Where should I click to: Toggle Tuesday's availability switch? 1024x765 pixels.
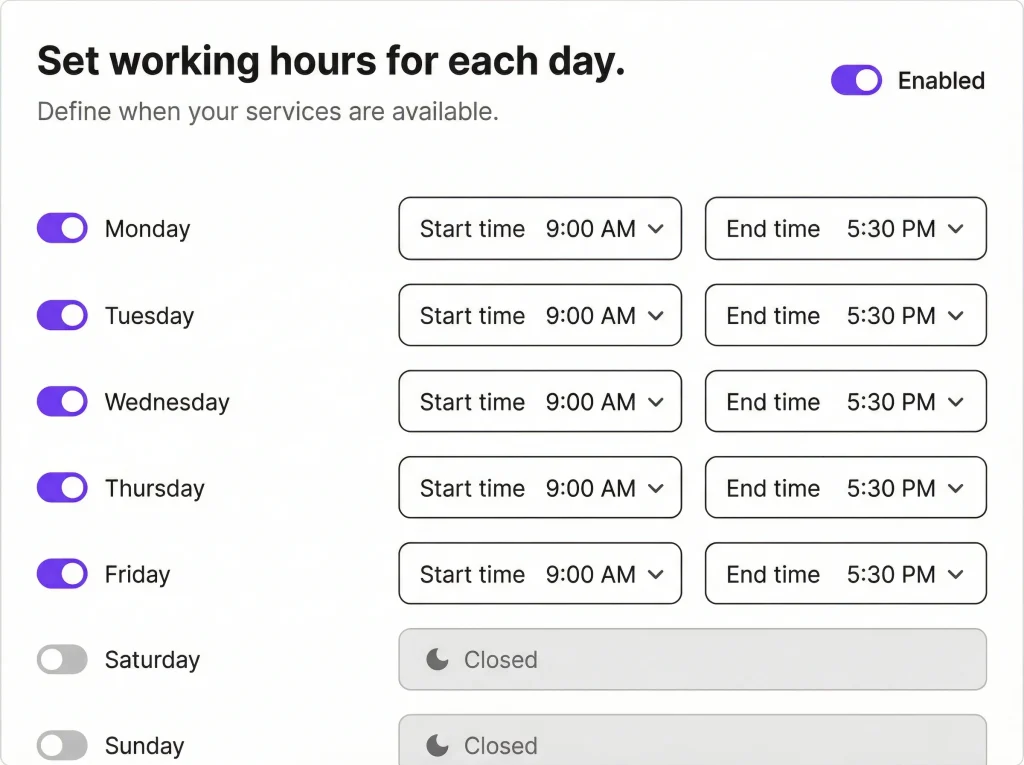61,315
